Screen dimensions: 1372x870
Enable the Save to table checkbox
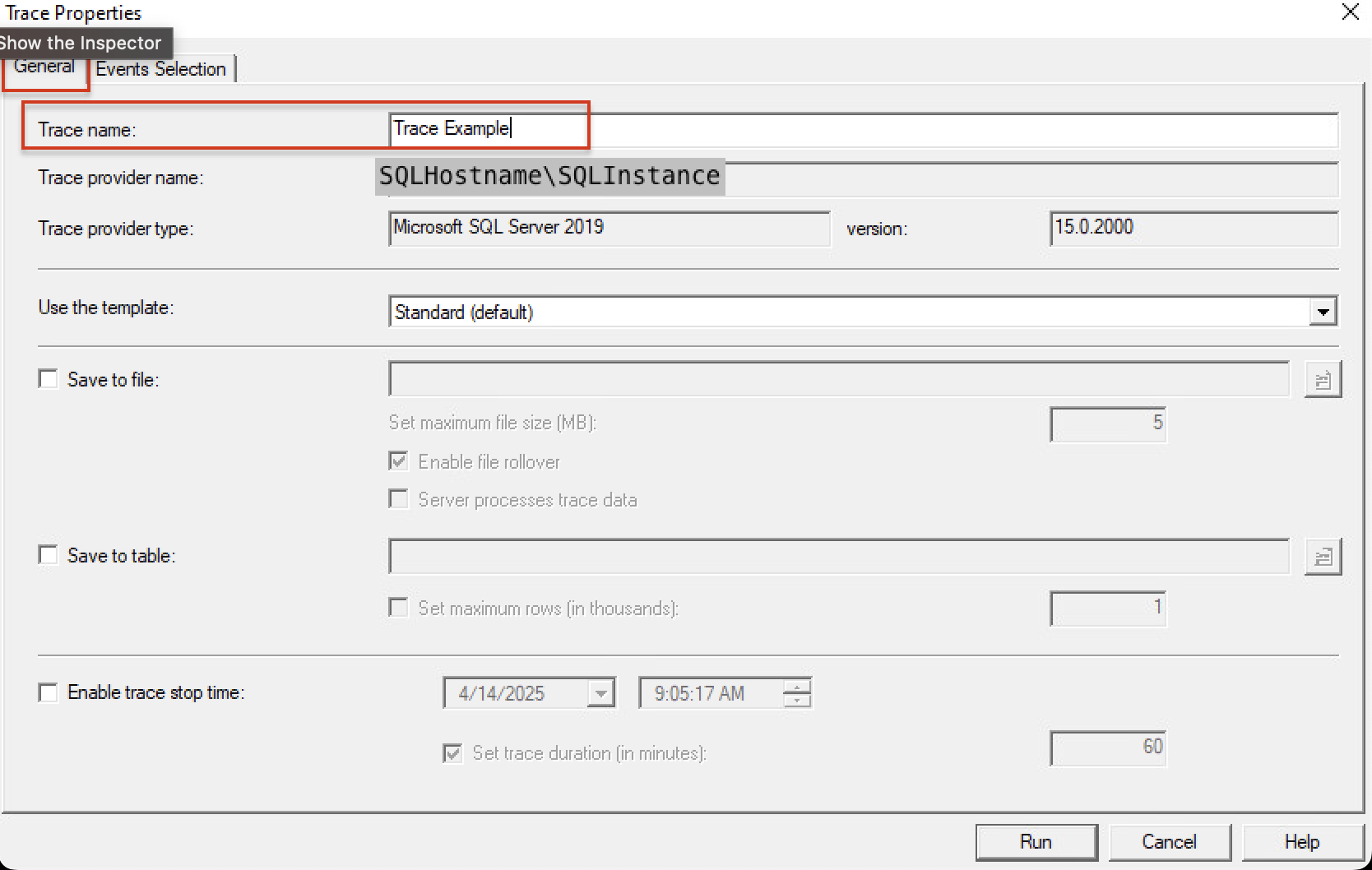(47, 555)
